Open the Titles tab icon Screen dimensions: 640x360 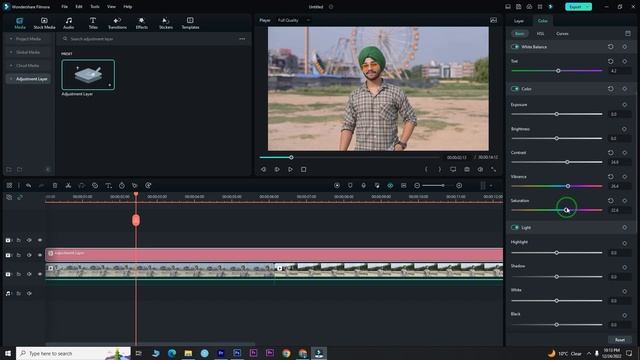pyautogui.click(x=93, y=20)
